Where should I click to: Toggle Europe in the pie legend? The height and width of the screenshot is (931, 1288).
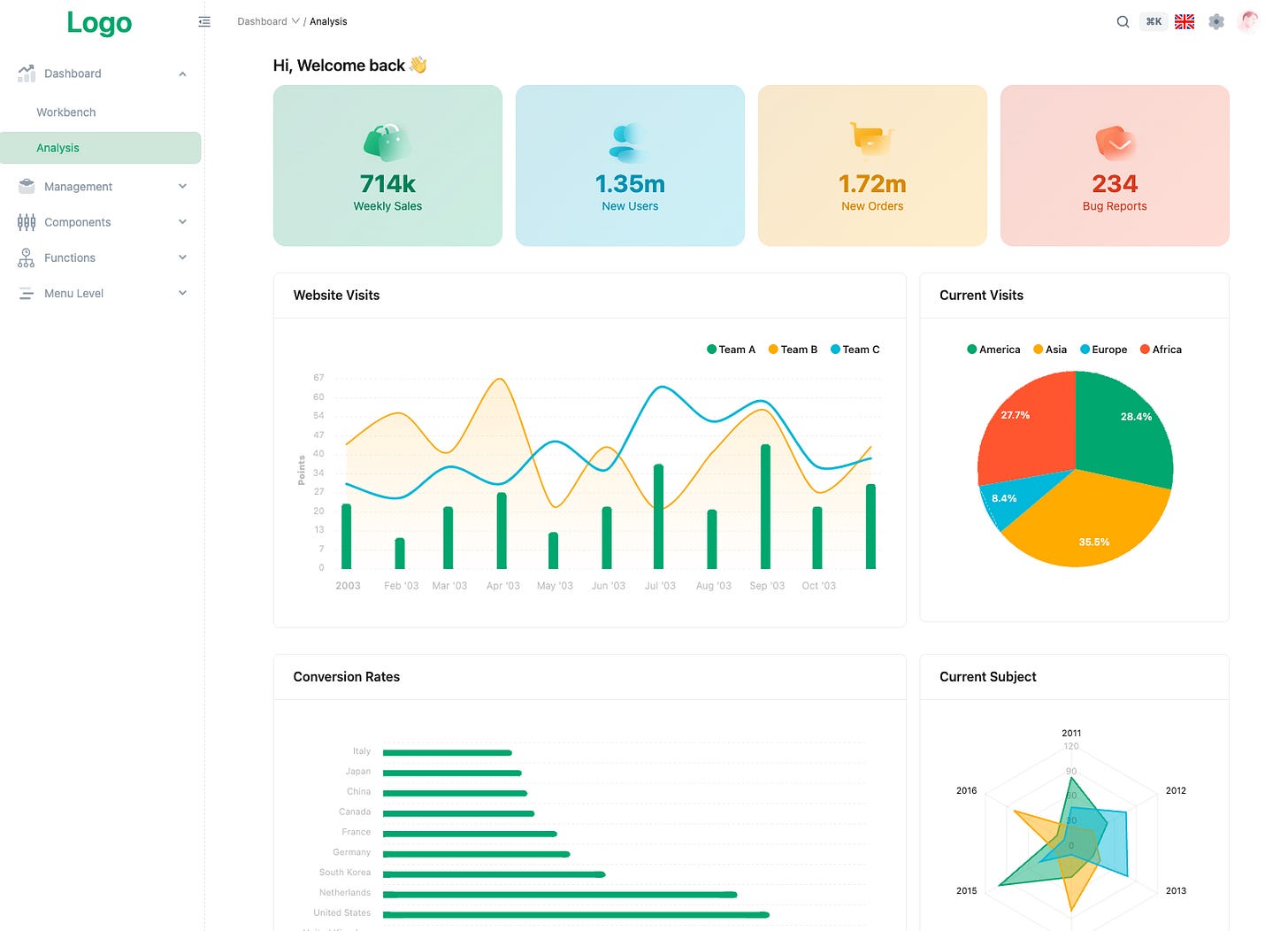tap(1103, 350)
